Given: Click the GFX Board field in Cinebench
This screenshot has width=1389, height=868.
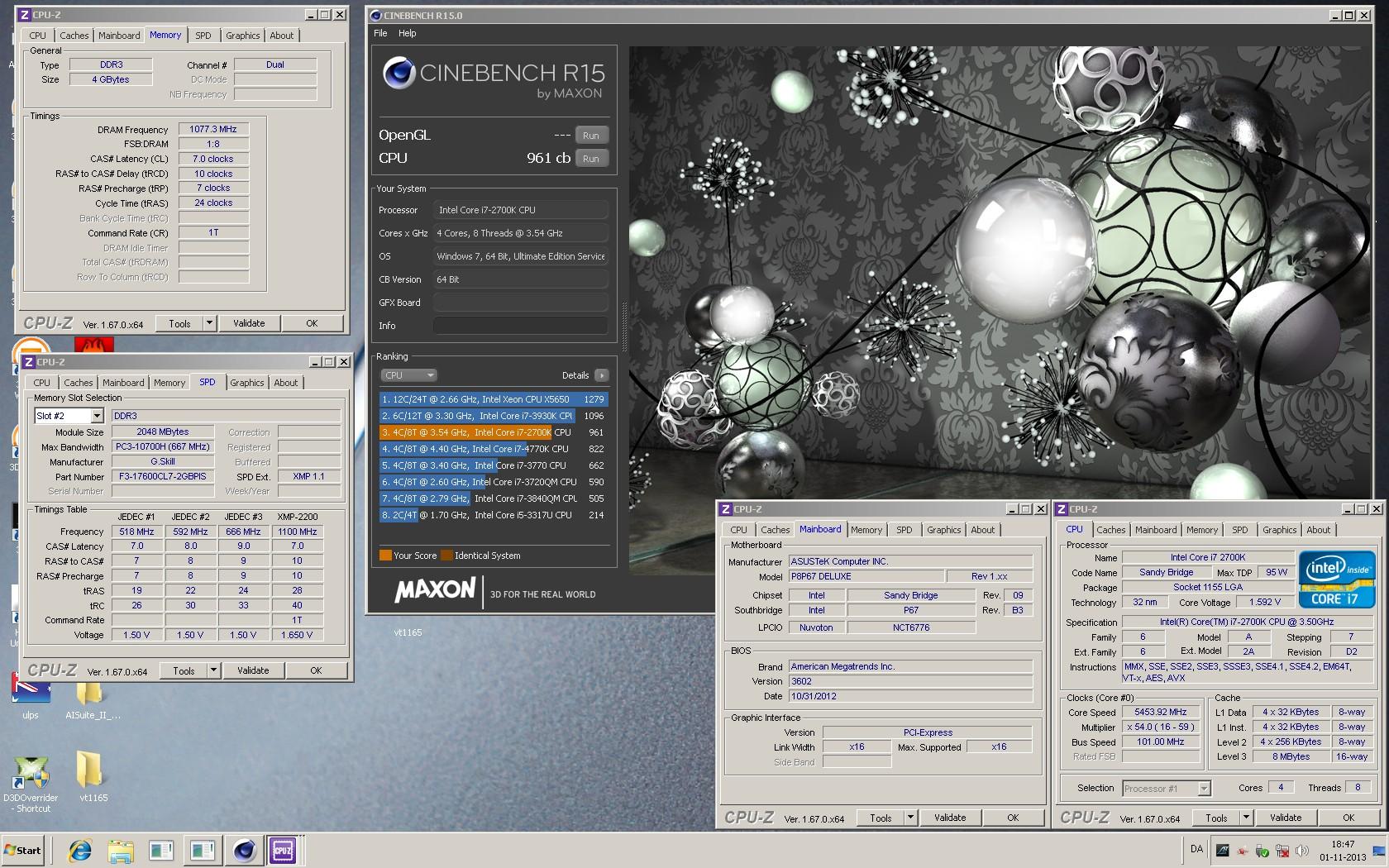Looking at the screenshot, I should click(521, 303).
